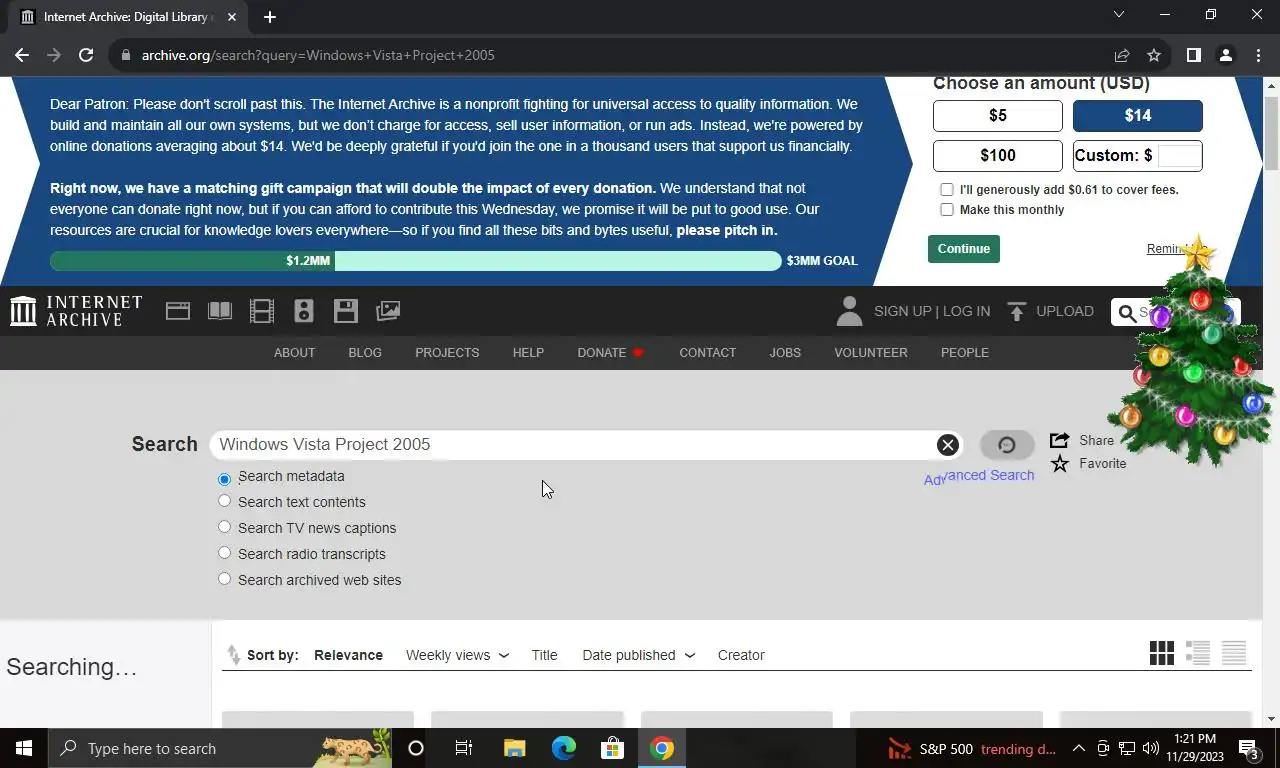Open PROJECTS menu item

[x=447, y=353]
